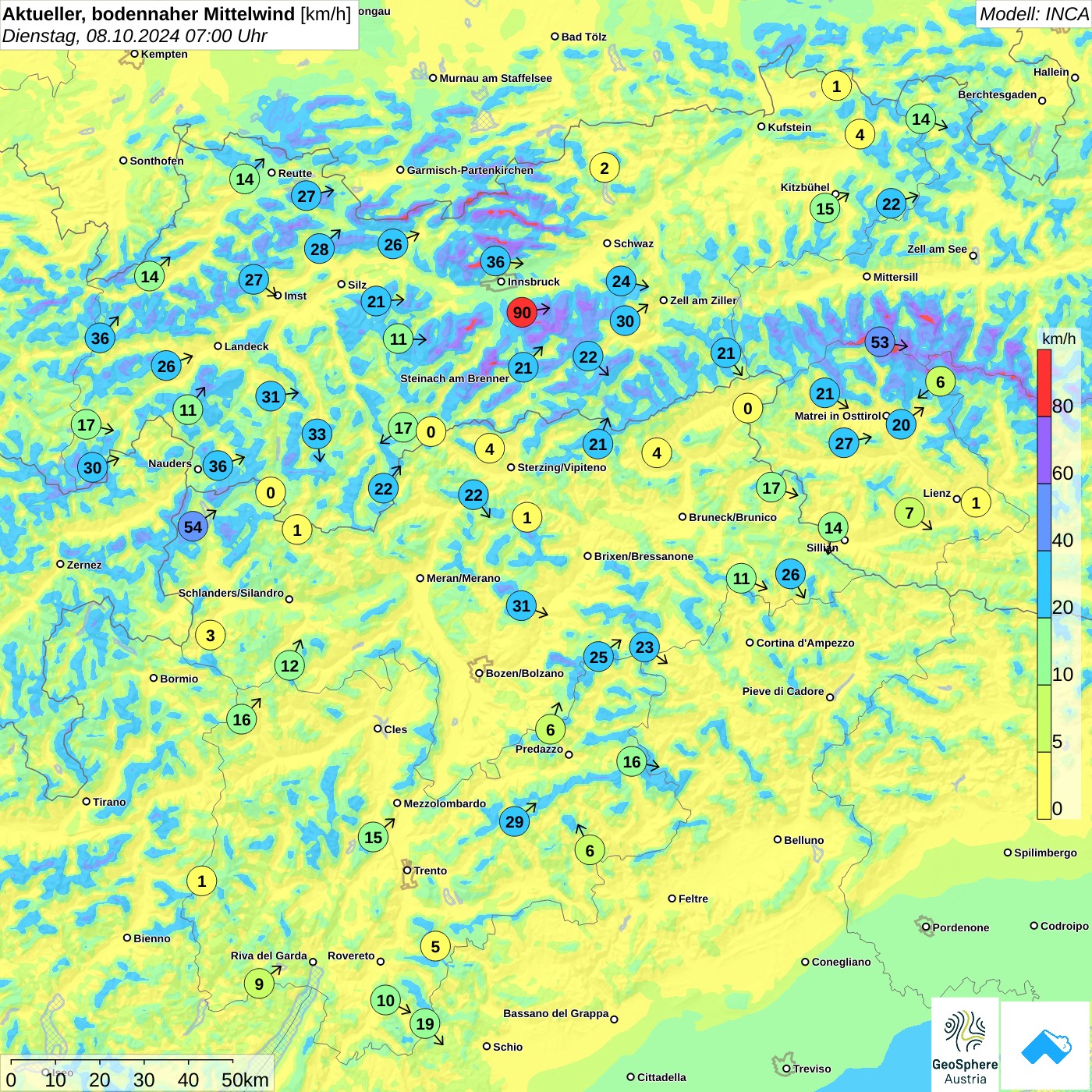The image size is (1092, 1092).
Task: Click the medium-blue 40–60 legend segment
Action: click(1044, 518)
